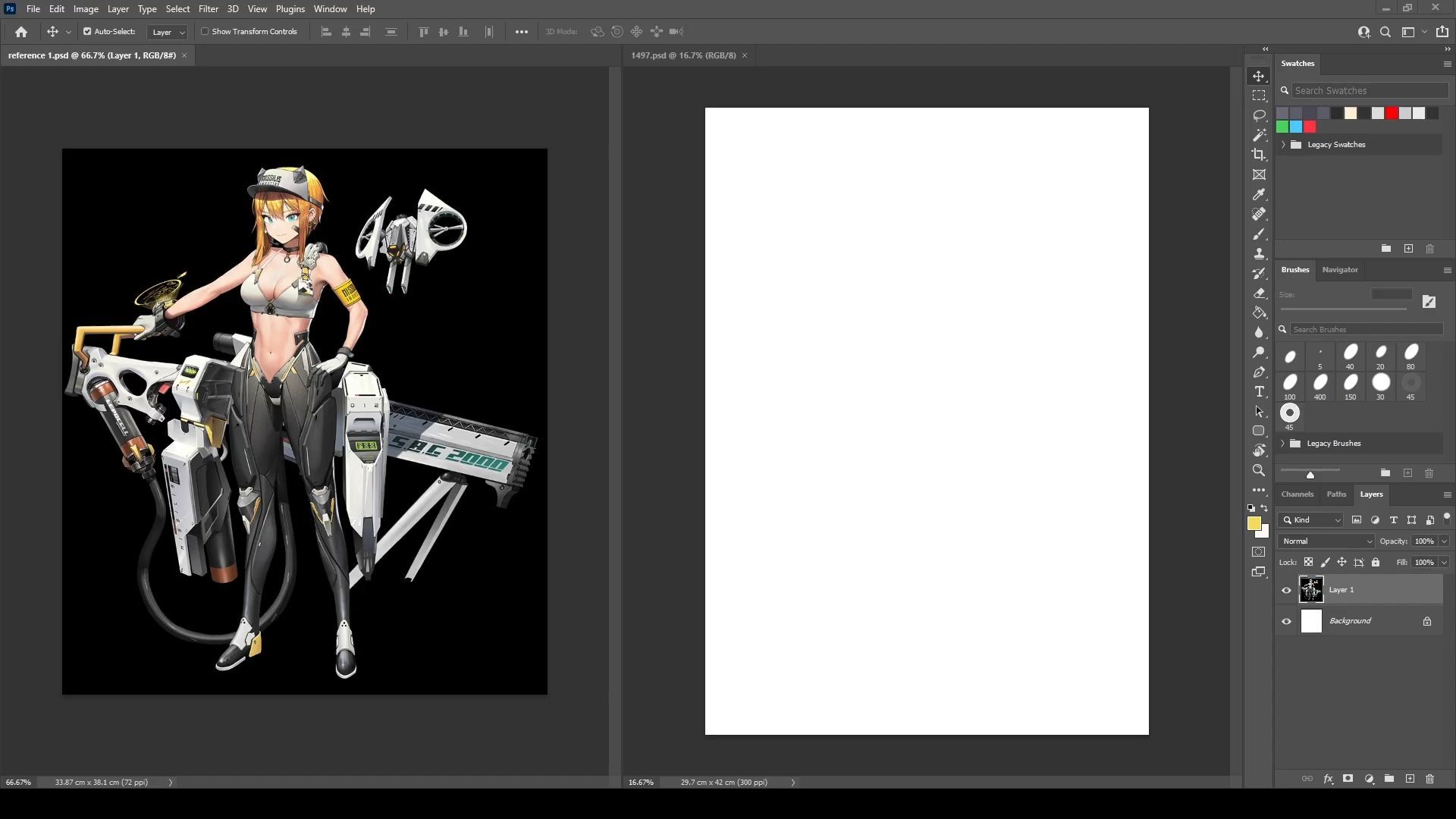Hide the Background layer eye icon
Viewport: 1456px width, 819px height.
tap(1286, 621)
